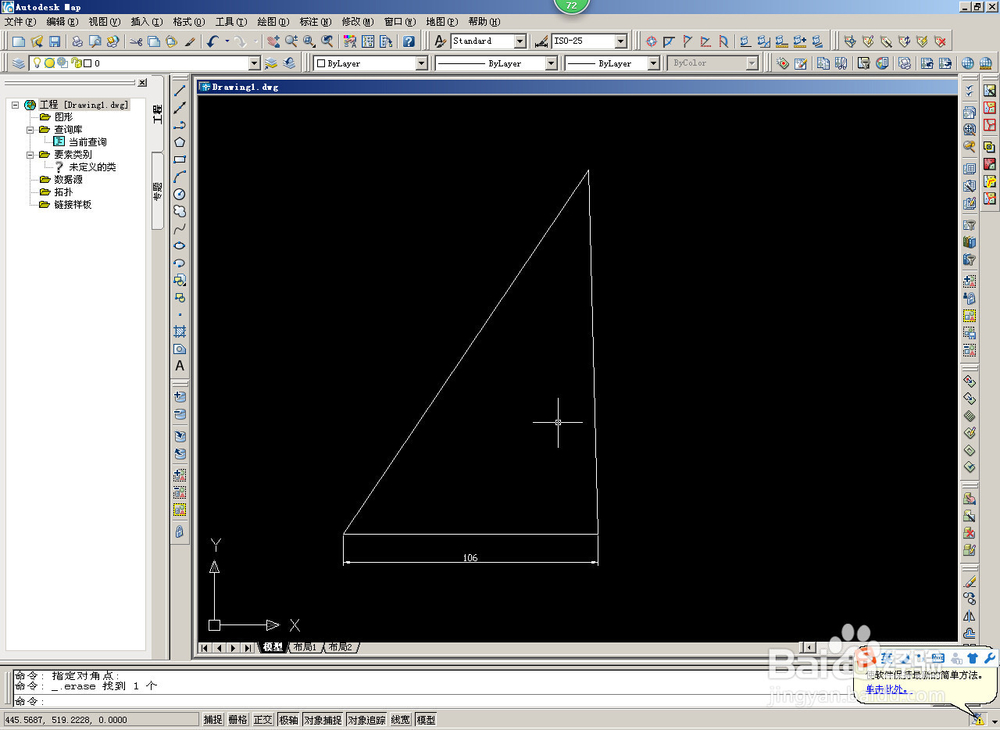Click the Save icon

coord(55,41)
